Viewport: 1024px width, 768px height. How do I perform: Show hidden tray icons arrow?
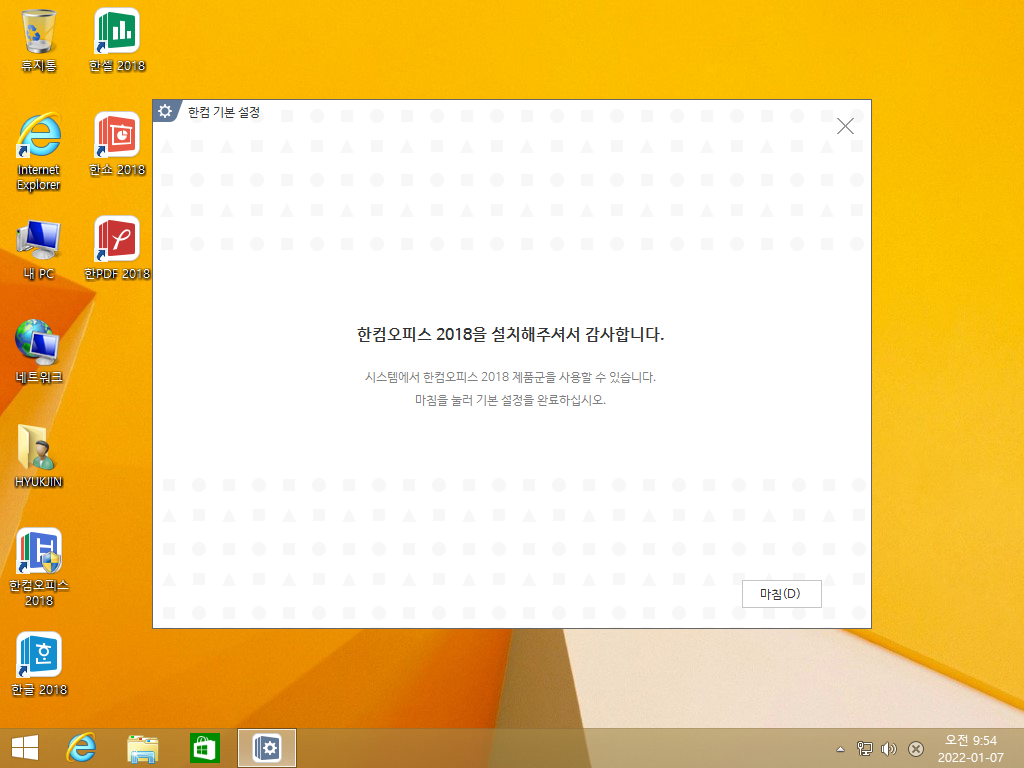[840, 749]
